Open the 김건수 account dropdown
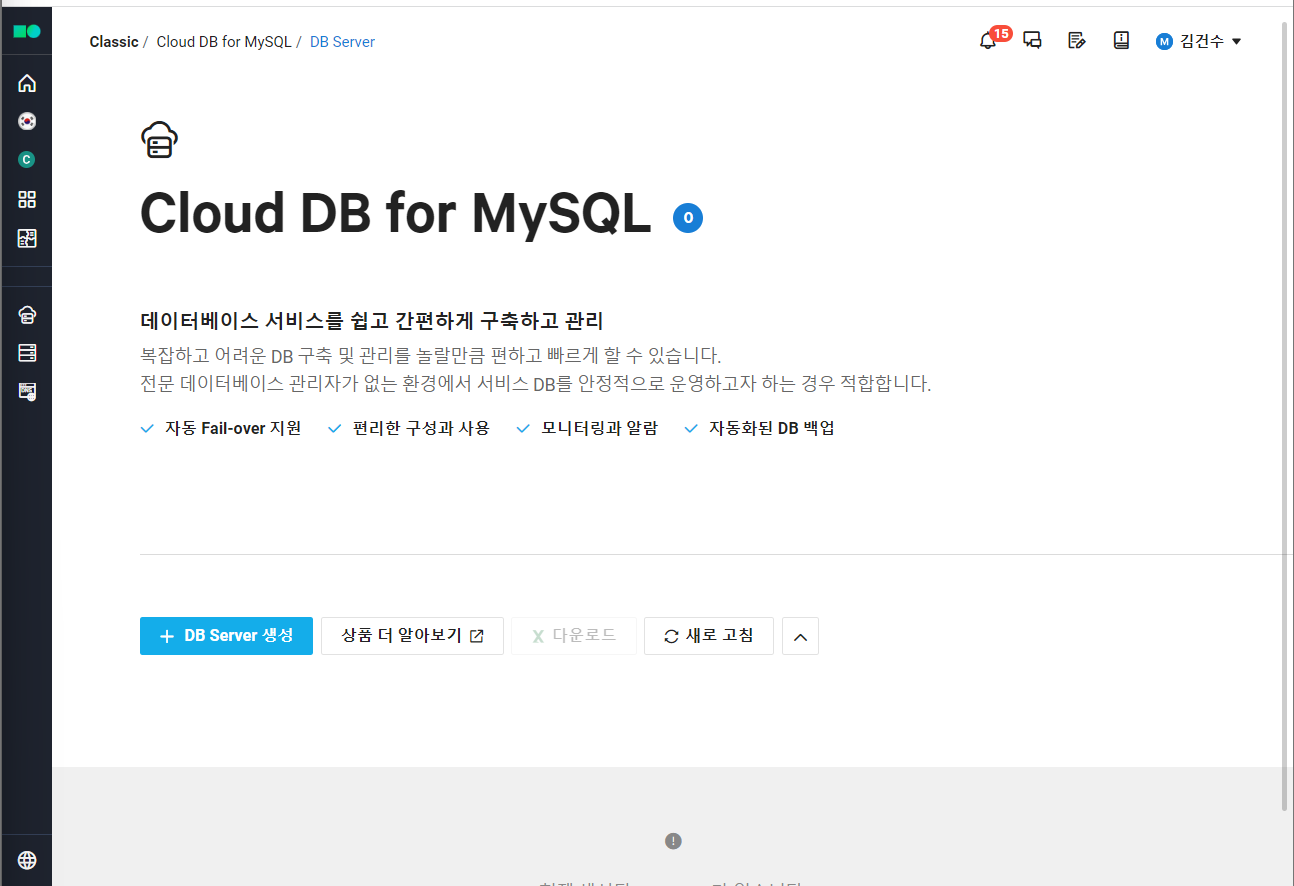1294x886 pixels. 1198,41
